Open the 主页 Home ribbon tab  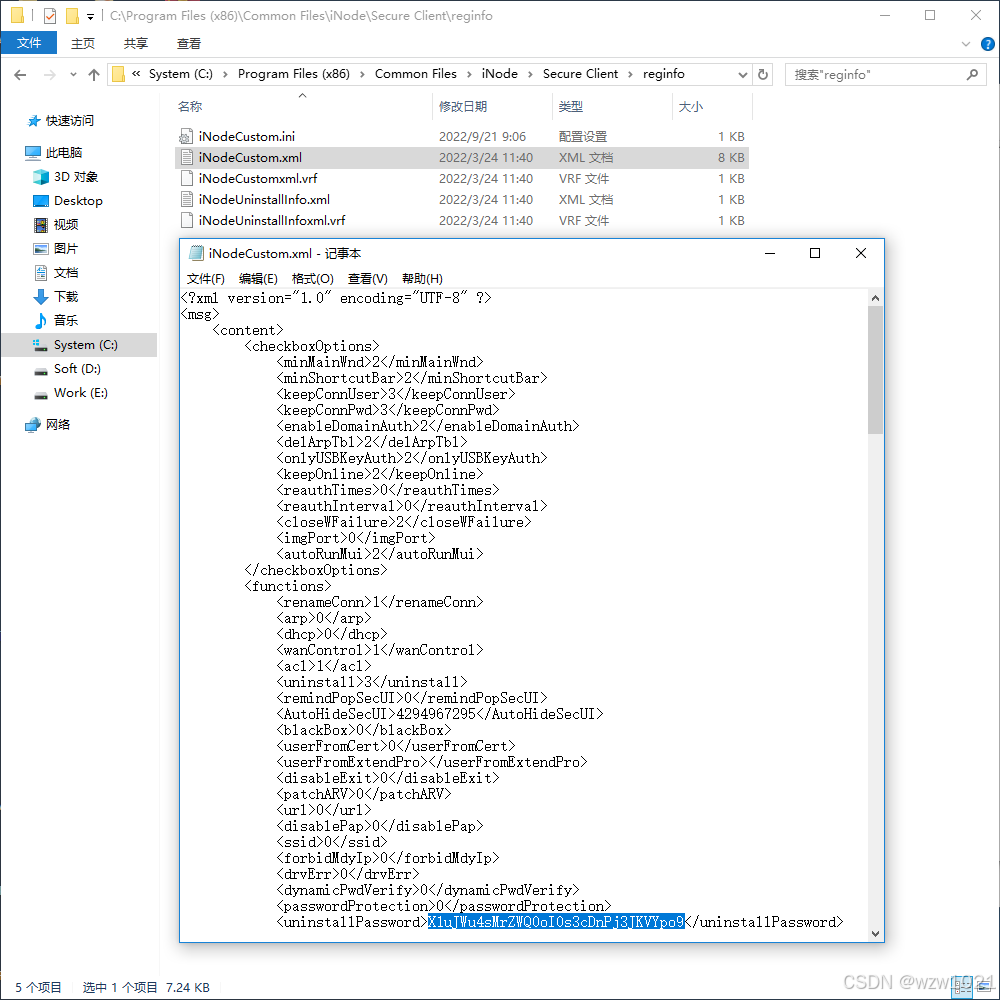point(83,43)
